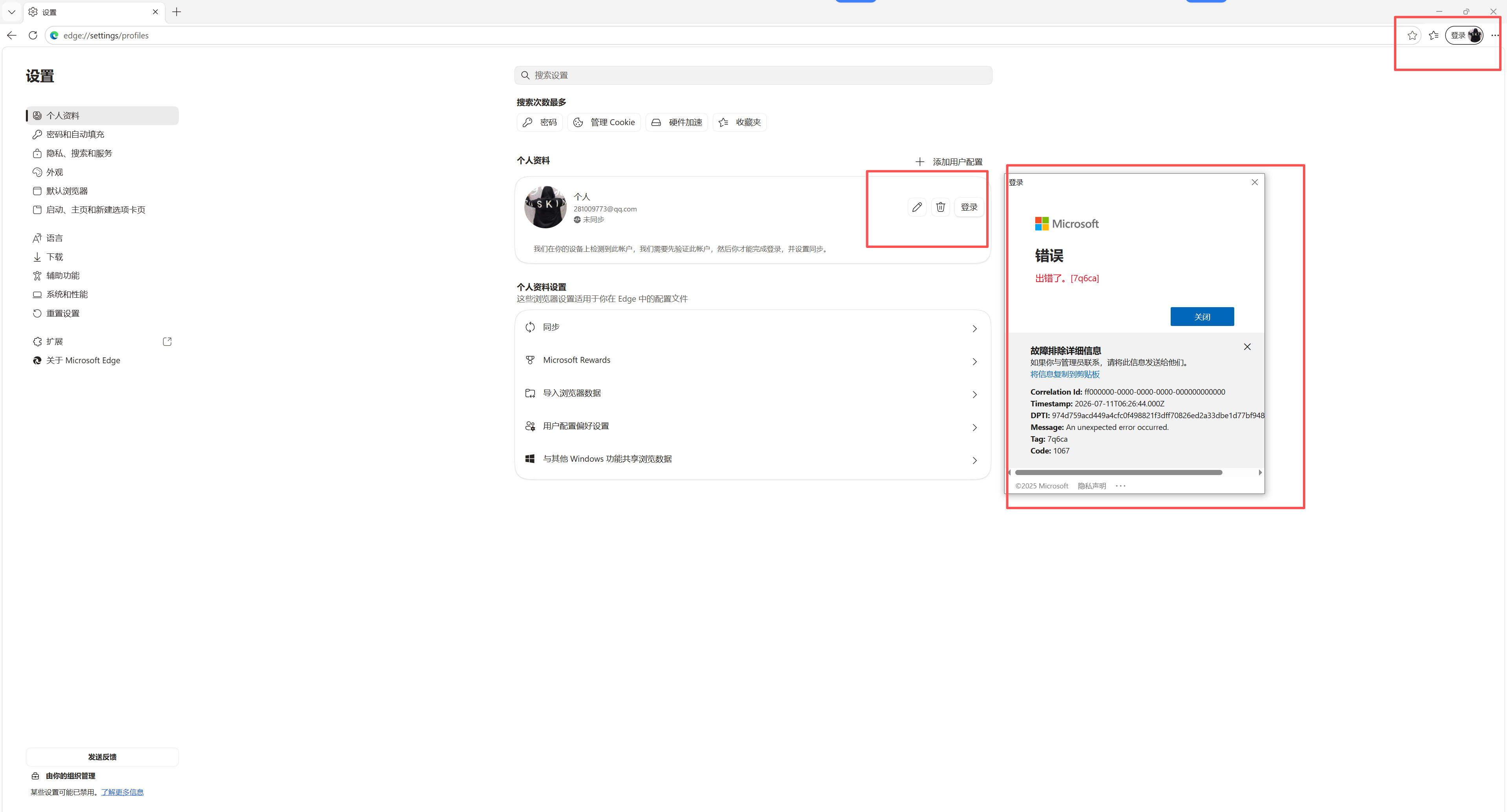The image size is (1507, 812).
Task: Open the Edge three-dot menu
Action: pos(1495,36)
